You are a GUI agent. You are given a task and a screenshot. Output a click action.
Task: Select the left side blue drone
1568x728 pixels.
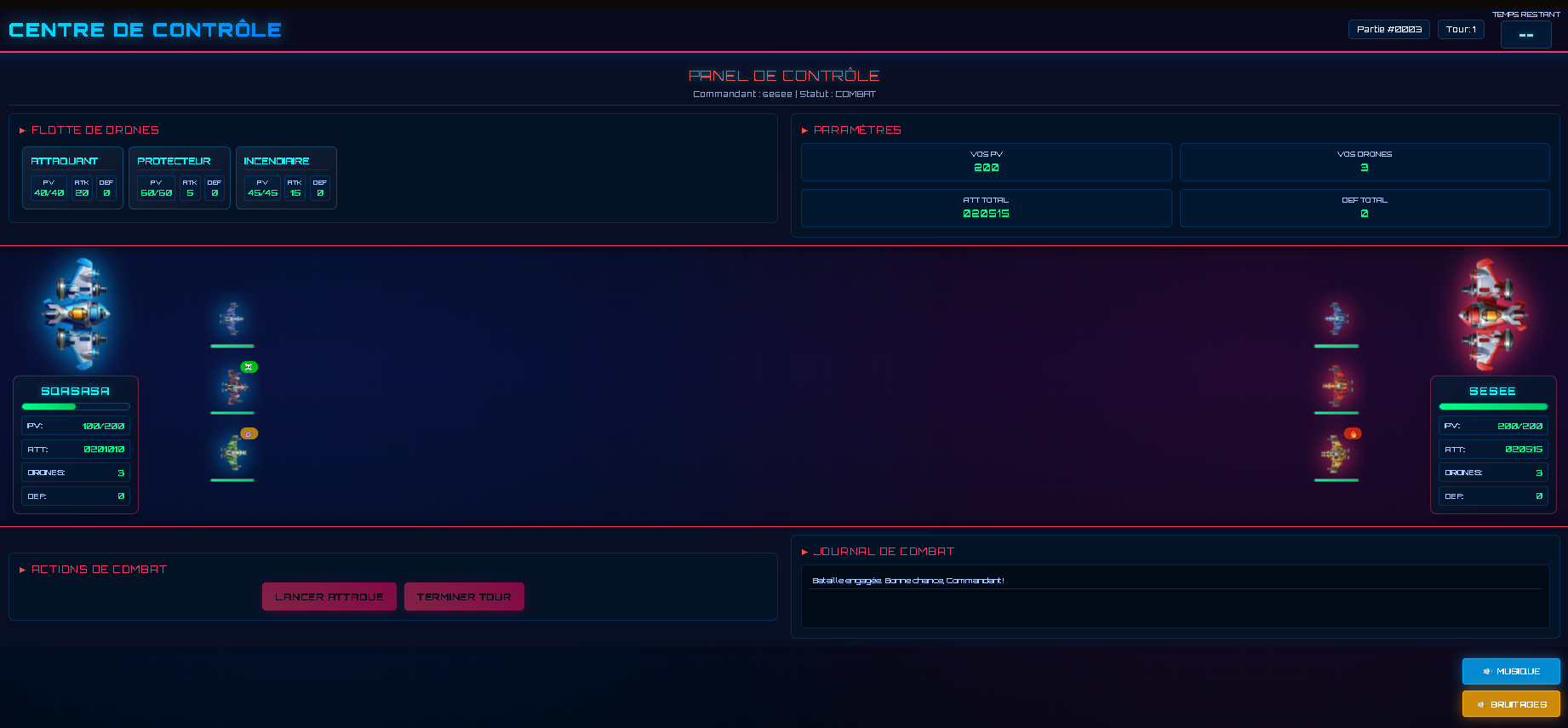point(232,318)
